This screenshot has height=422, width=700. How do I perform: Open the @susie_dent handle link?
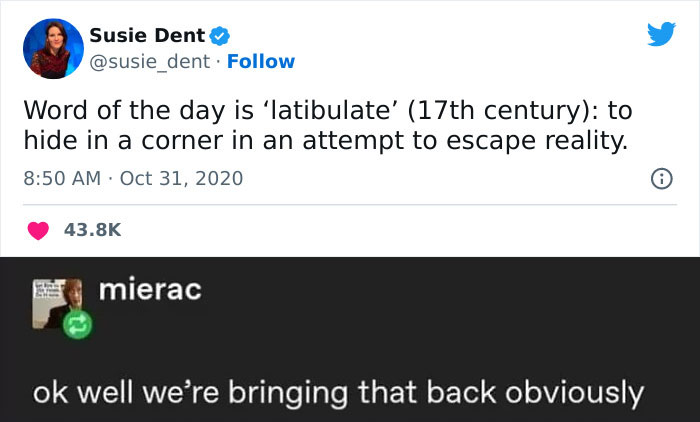pos(152,61)
